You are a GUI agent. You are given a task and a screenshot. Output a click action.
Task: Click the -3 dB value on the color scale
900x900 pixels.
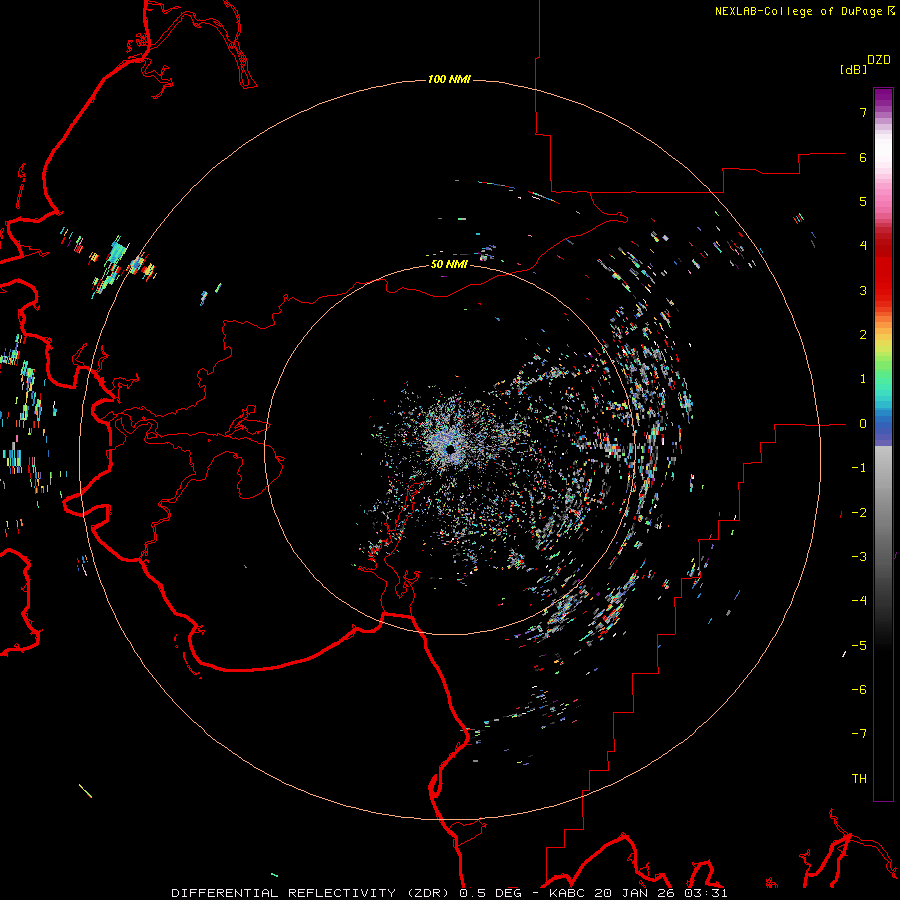tap(859, 557)
